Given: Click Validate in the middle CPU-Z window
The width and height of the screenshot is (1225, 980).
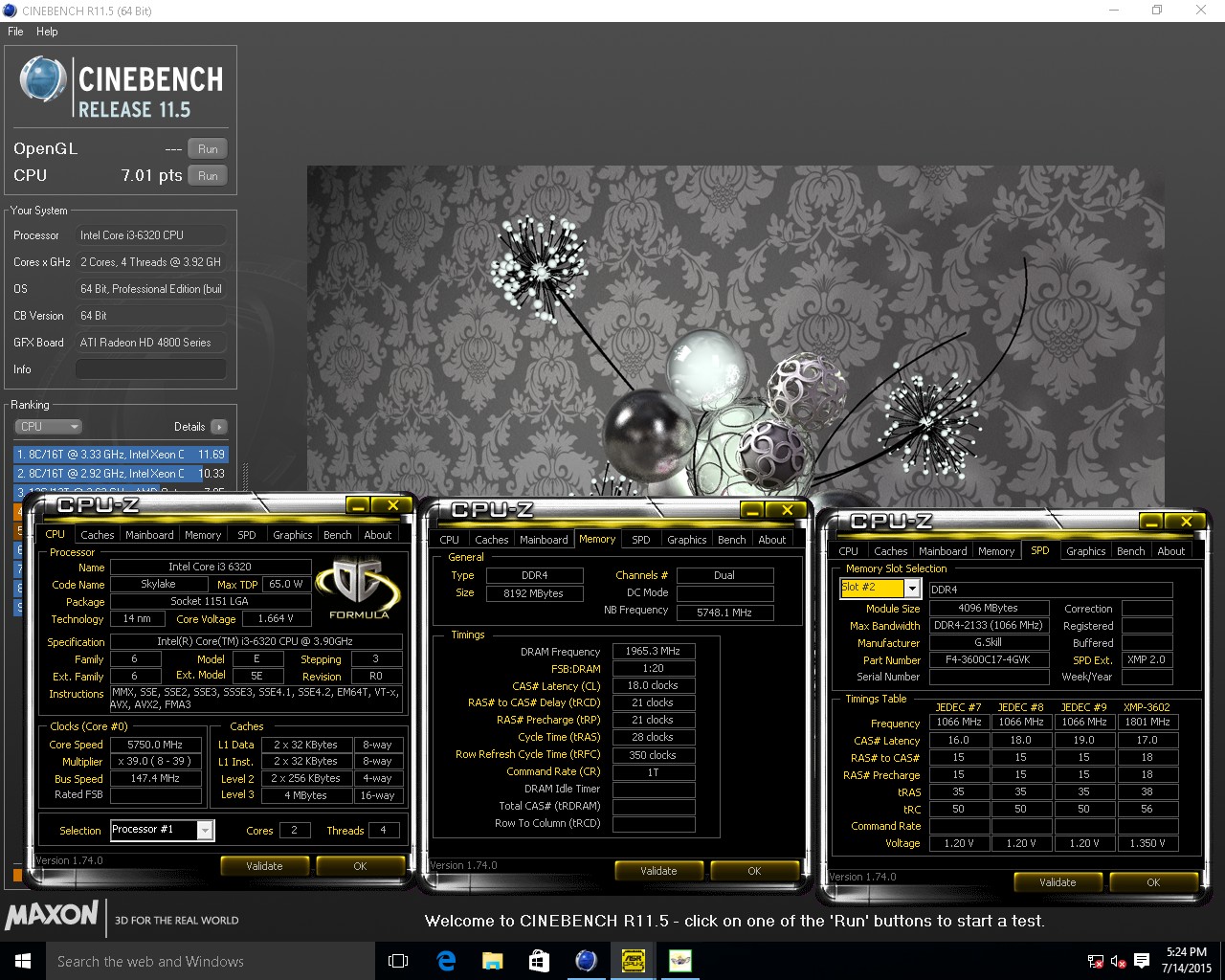Looking at the screenshot, I should [658, 871].
